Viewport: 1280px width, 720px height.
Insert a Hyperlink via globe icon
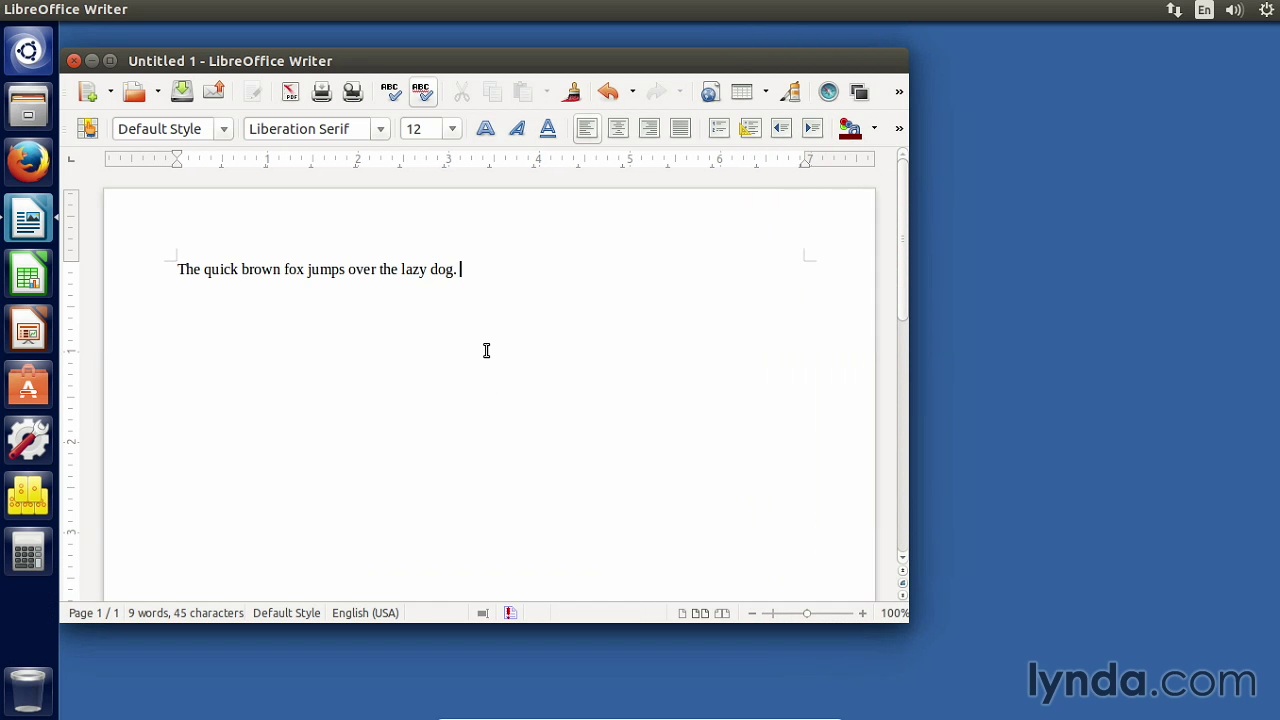[x=709, y=92]
